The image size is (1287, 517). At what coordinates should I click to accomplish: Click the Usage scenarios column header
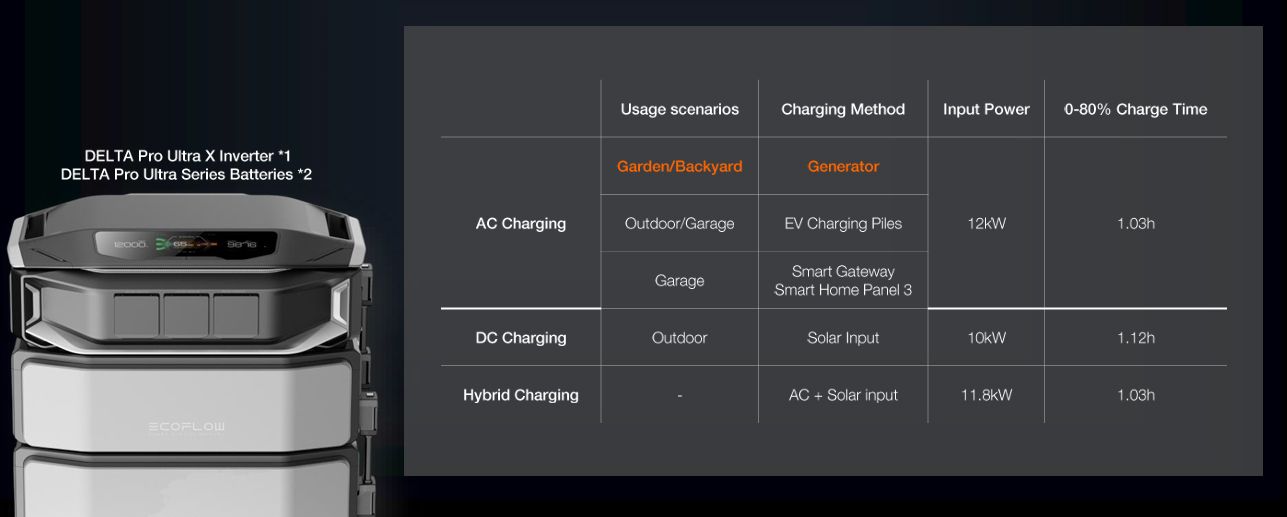coord(679,109)
